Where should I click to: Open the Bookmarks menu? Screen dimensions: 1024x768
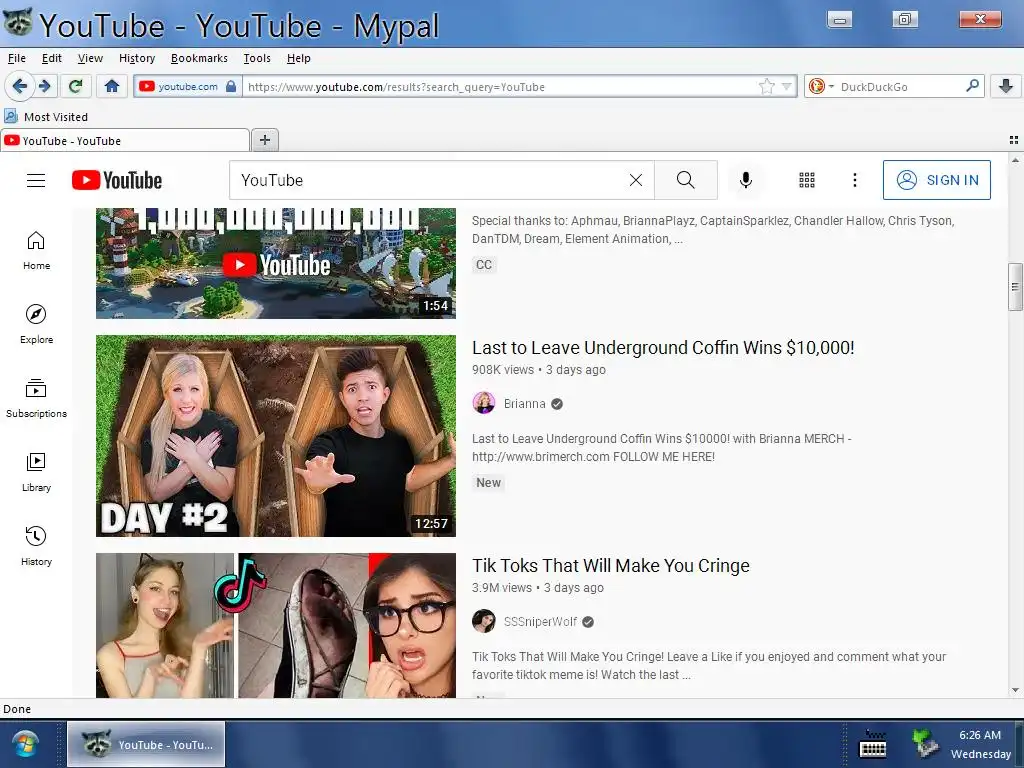199,58
